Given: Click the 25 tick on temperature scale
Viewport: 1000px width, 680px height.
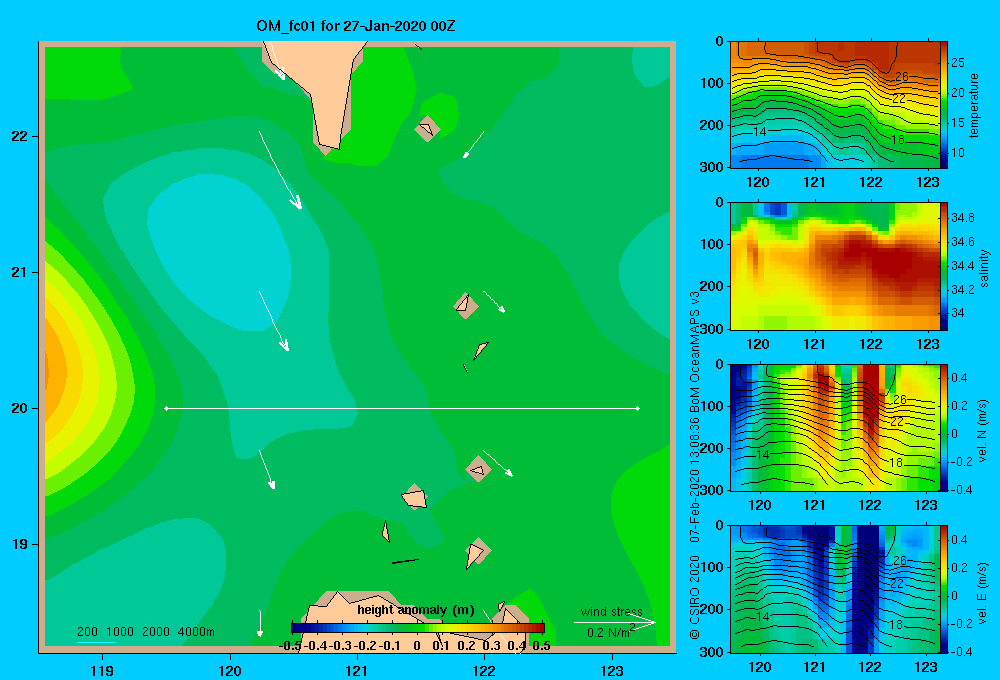Looking at the screenshot, I should (958, 63).
